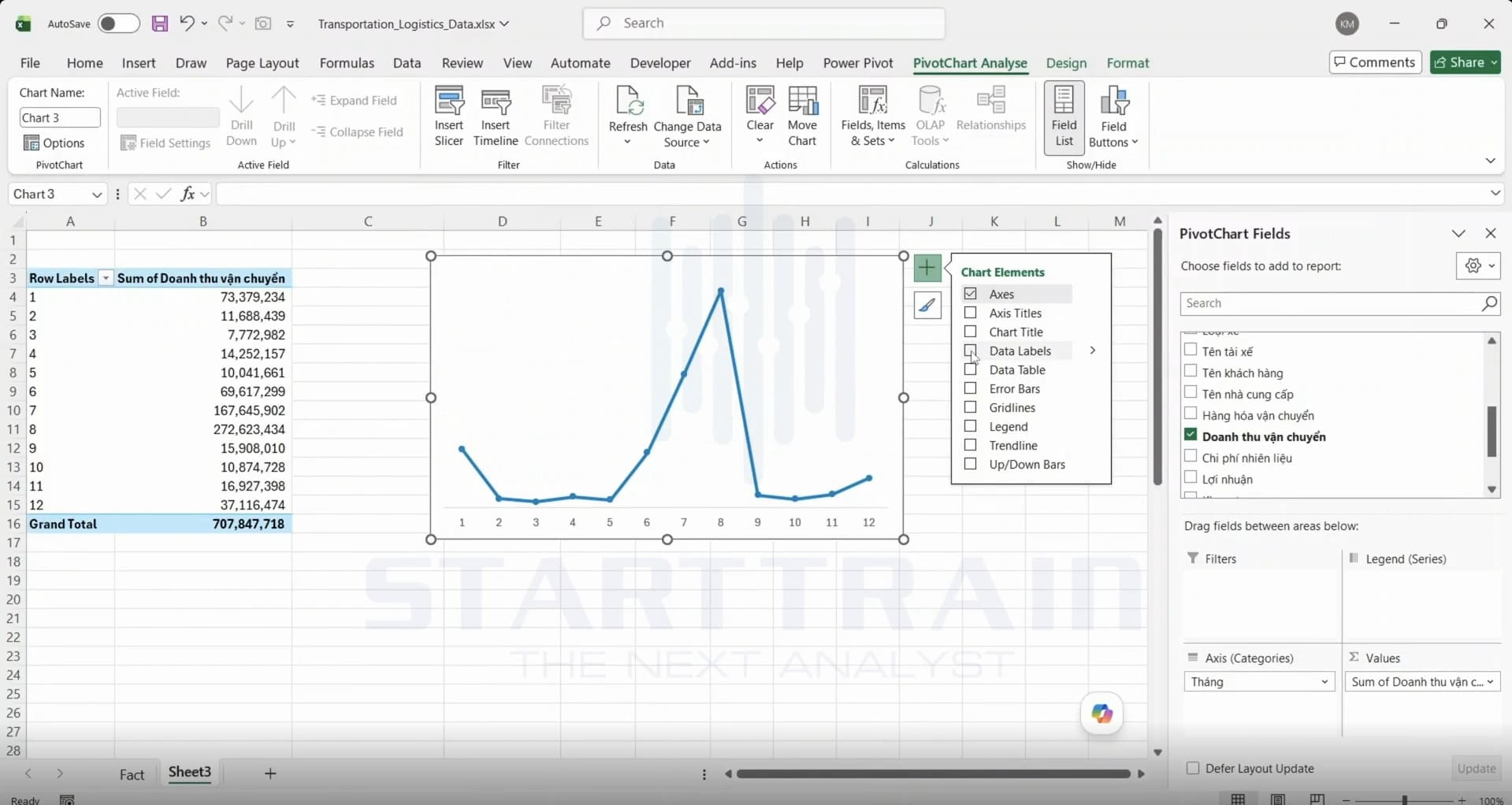This screenshot has width=1512, height=805.
Task: Click the green Chart Elements plus button
Action: pos(927,269)
